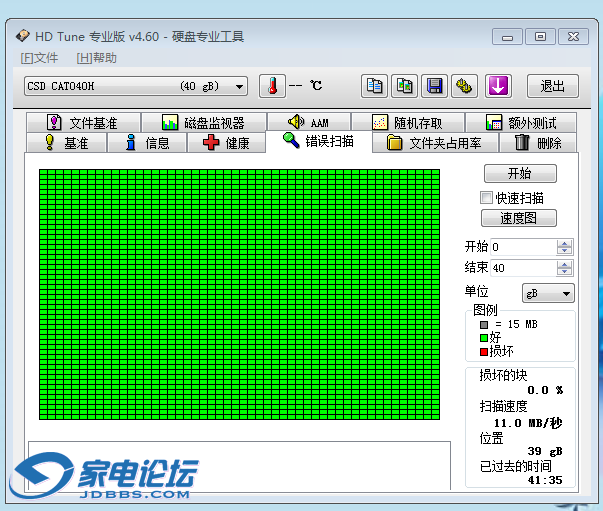603x511 pixels.
Task: Open the [H]帮助 menu
Action: (97, 58)
